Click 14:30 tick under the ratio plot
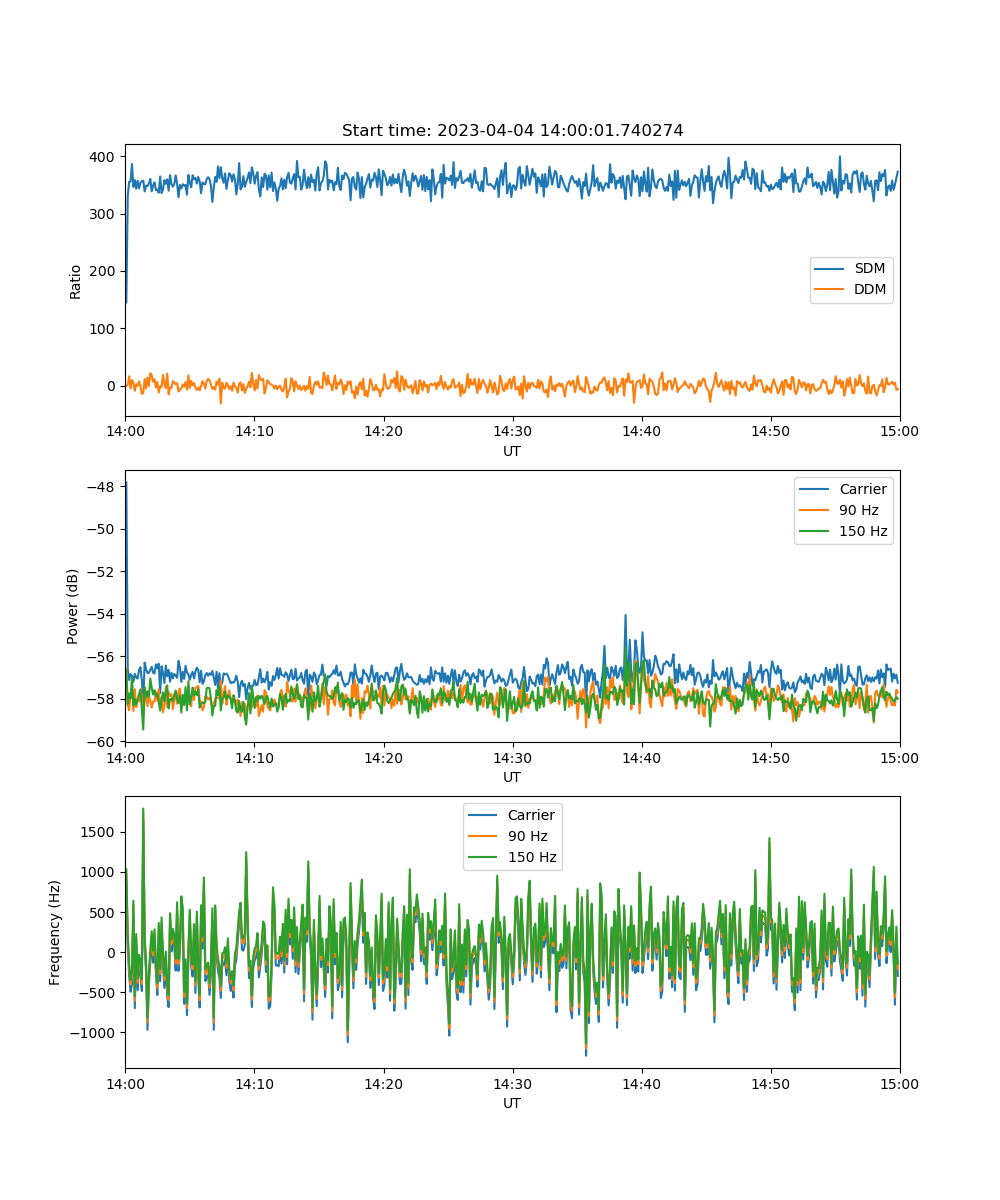This screenshot has height=1200, width=1000. point(512,431)
